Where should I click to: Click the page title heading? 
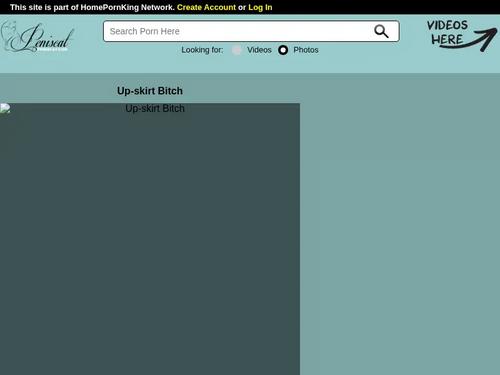point(150,91)
